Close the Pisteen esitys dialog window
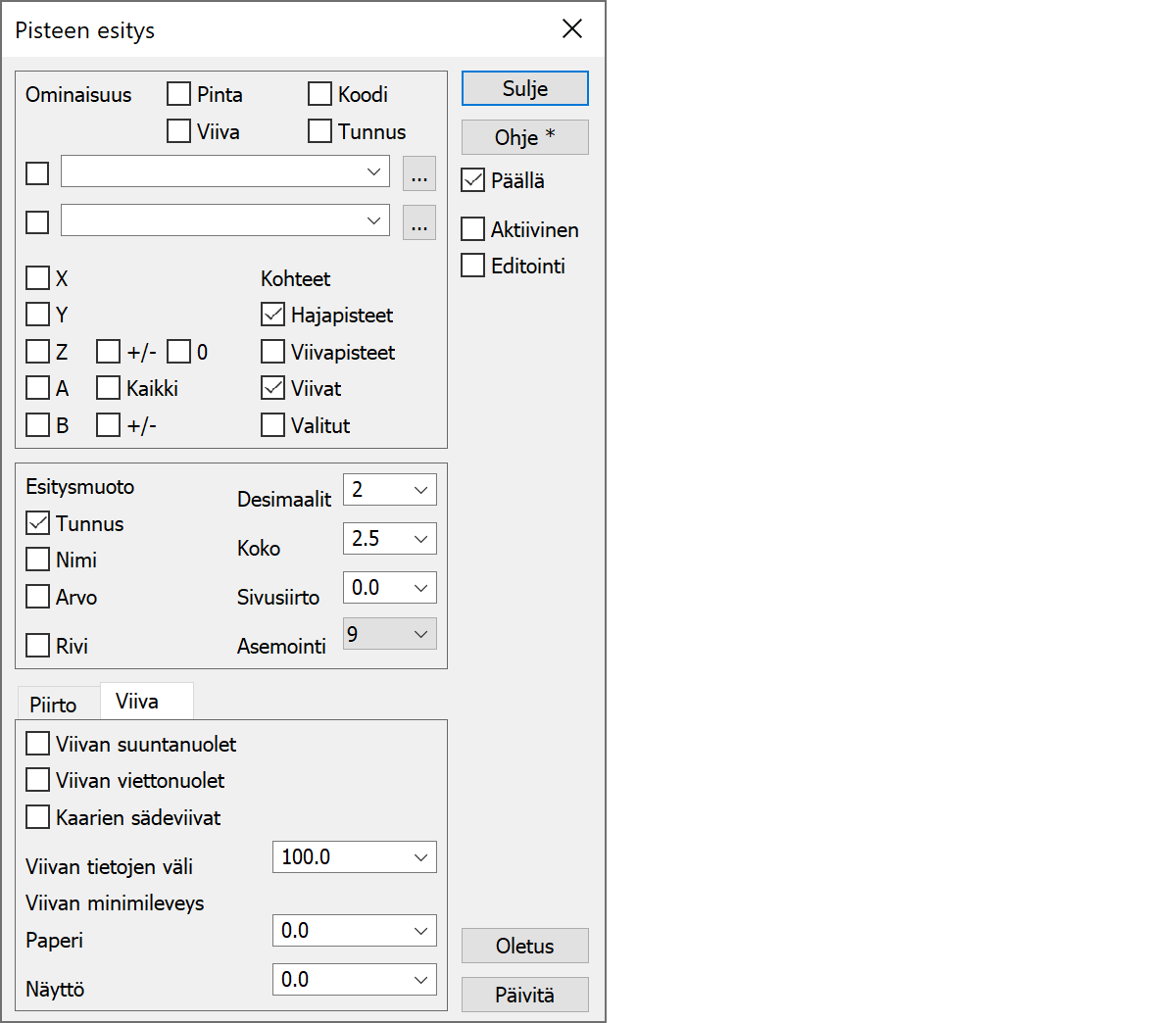The height and width of the screenshot is (1023, 1176). (x=572, y=29)
